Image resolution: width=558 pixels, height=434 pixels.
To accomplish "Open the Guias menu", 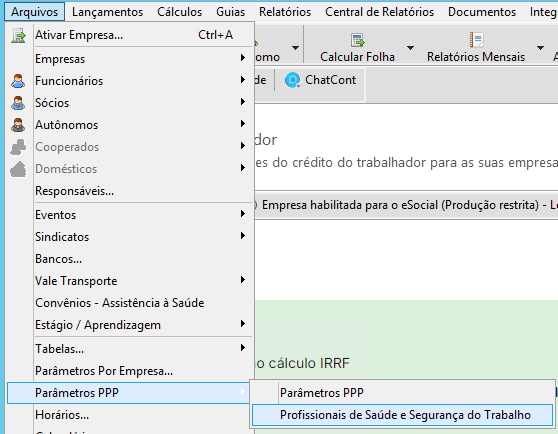I will (231, 12).
